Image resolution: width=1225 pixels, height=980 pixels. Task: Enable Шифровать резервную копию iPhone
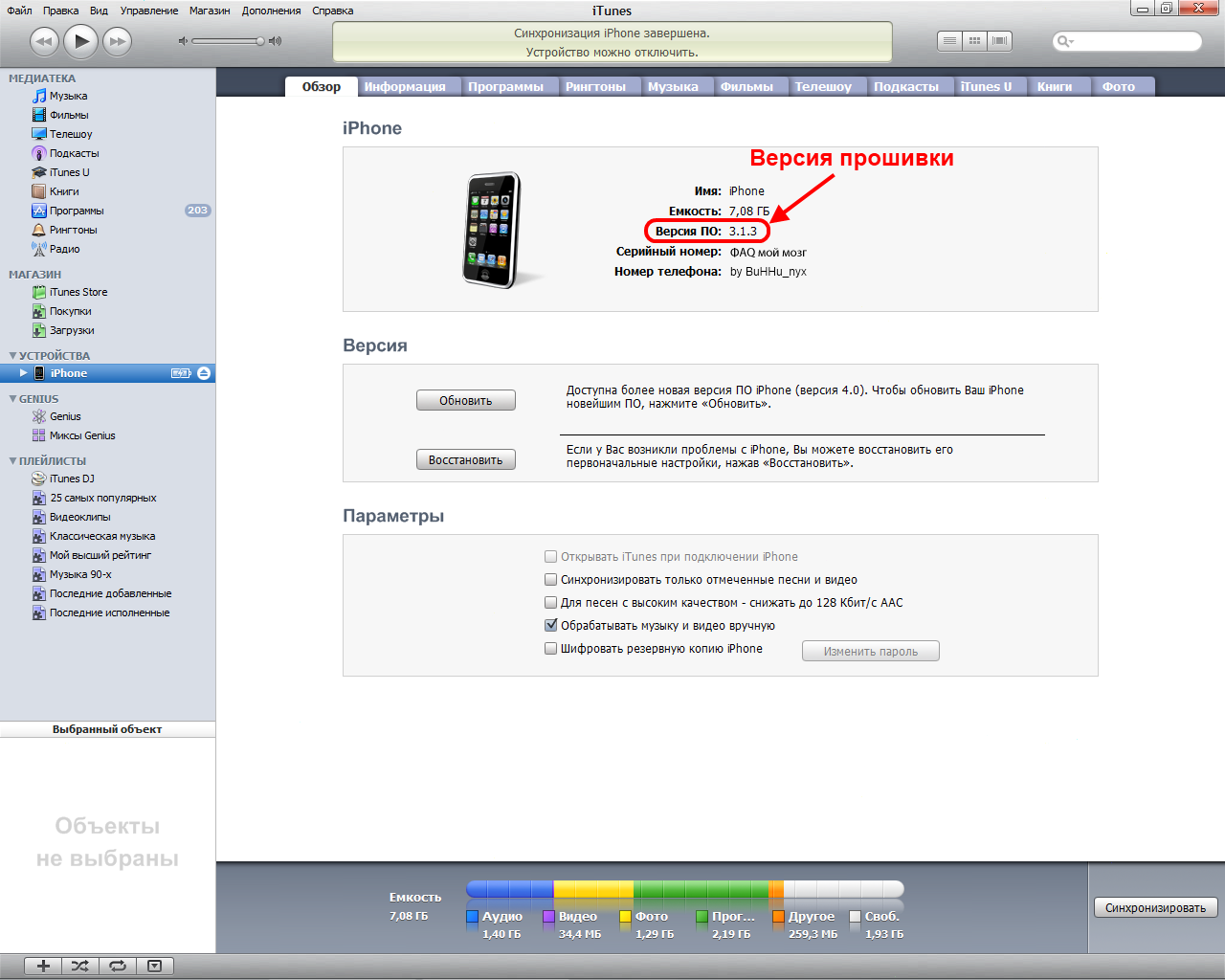click(x=551, y=648)
